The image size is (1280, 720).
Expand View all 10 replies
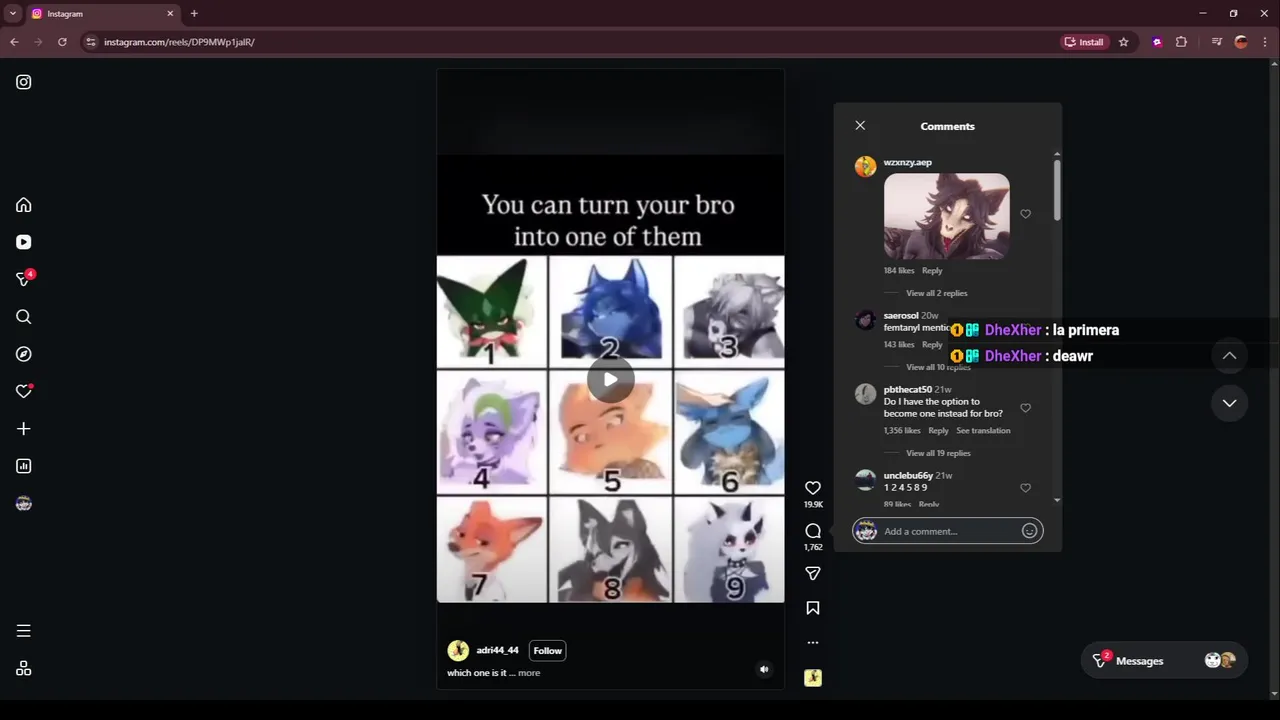(x=938, y=367)
